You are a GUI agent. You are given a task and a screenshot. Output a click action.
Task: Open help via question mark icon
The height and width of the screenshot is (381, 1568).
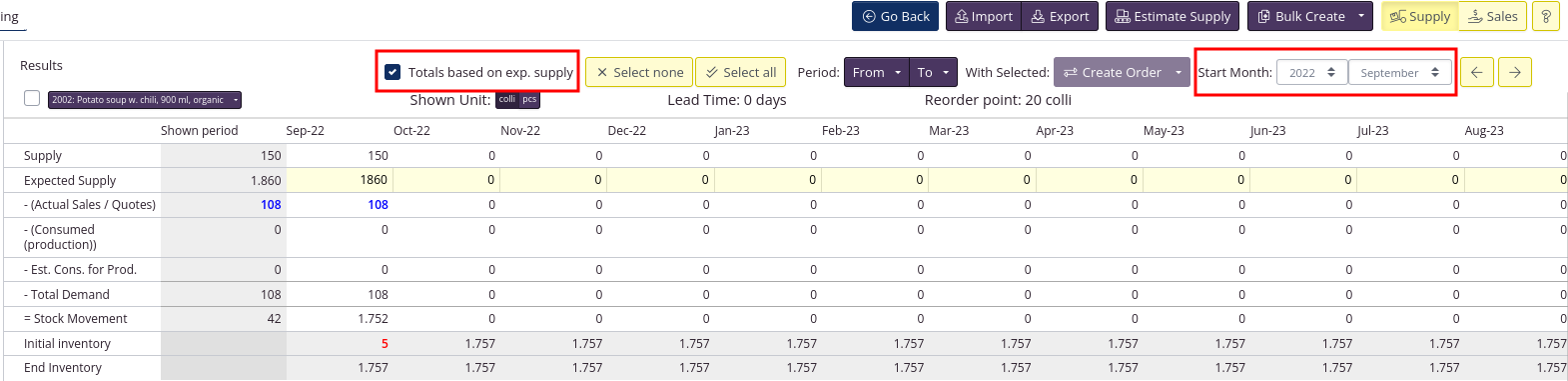(x=1545, y=16)
